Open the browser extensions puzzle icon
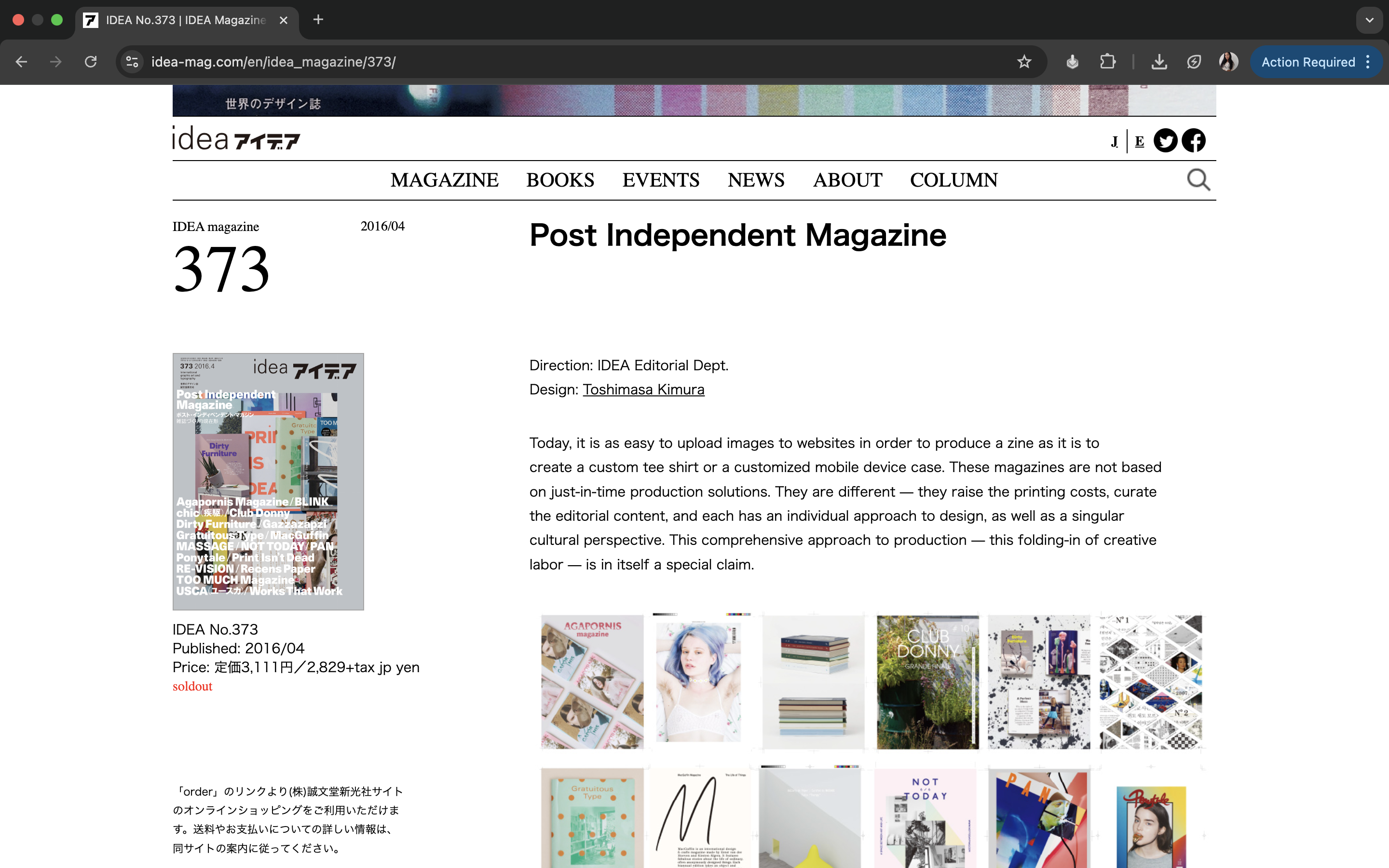1389x868 pixels. 1108,62
